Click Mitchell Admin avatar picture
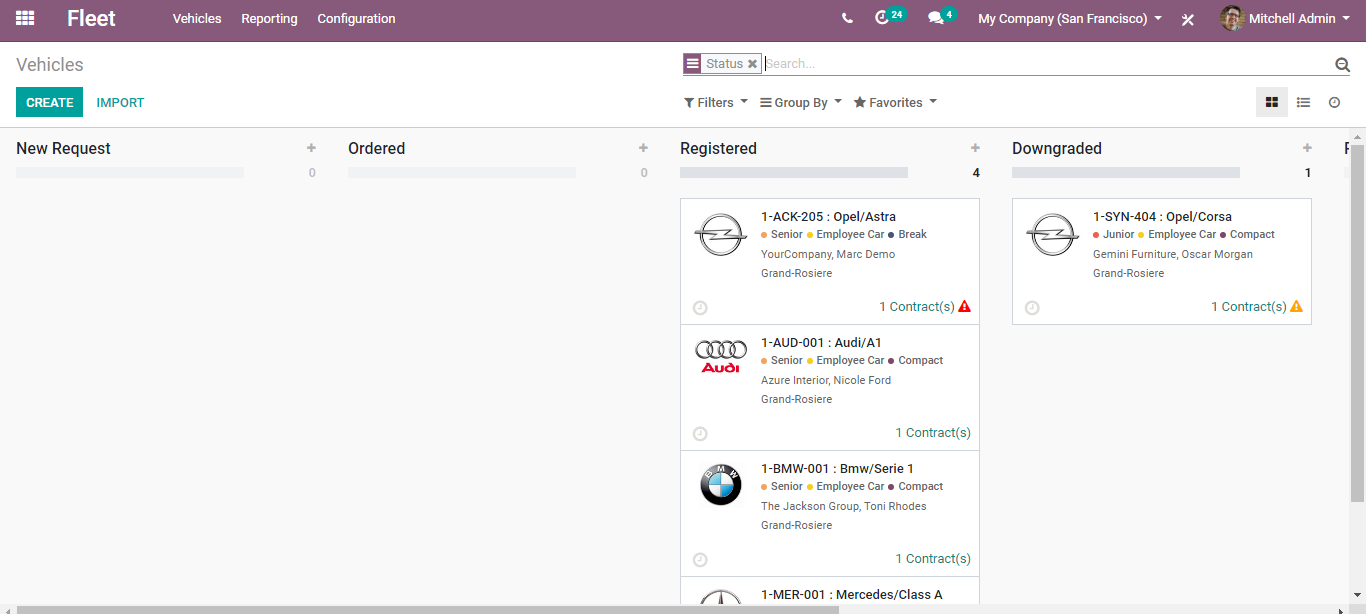Screen dimensions: 1366x614 pos(1232,18)
